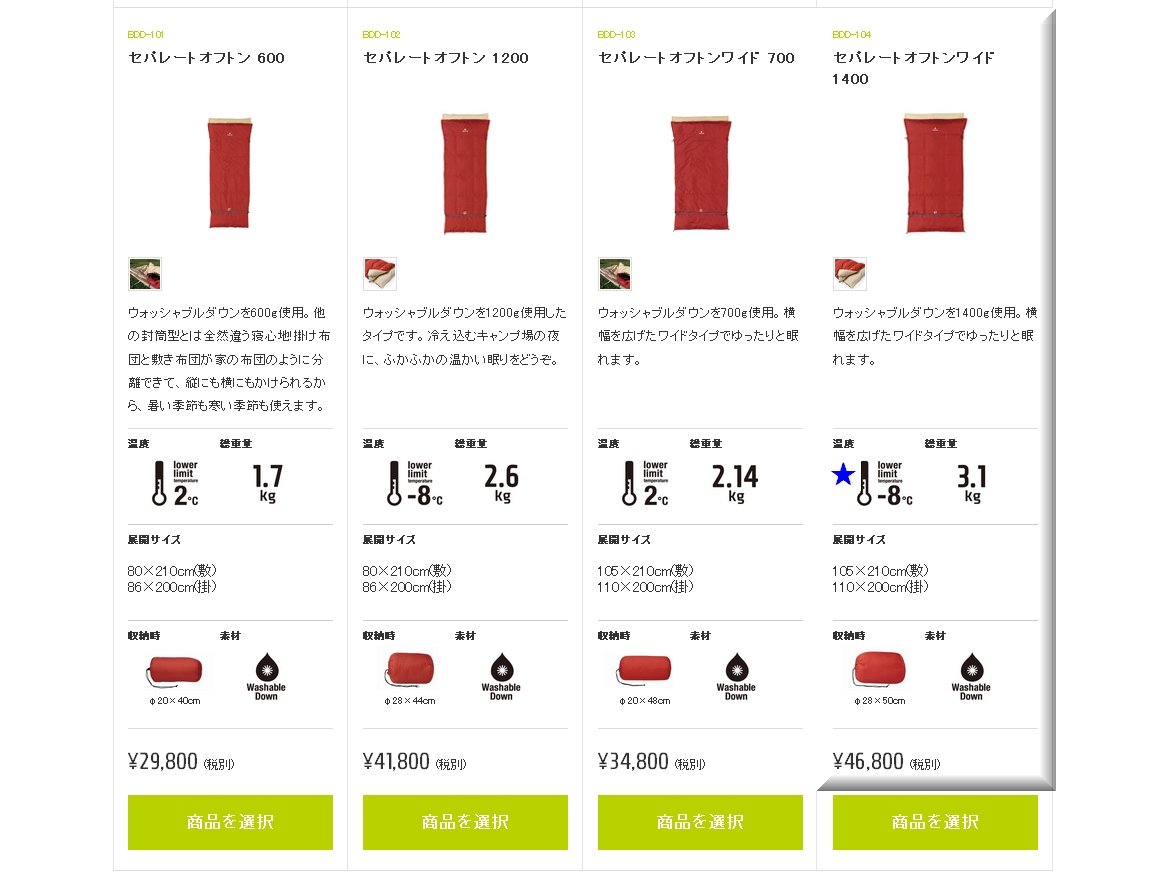1163x881 pixels.
Task: Click the thermometer icon showing -8°C for BDD-102
Action: point(395,483)
